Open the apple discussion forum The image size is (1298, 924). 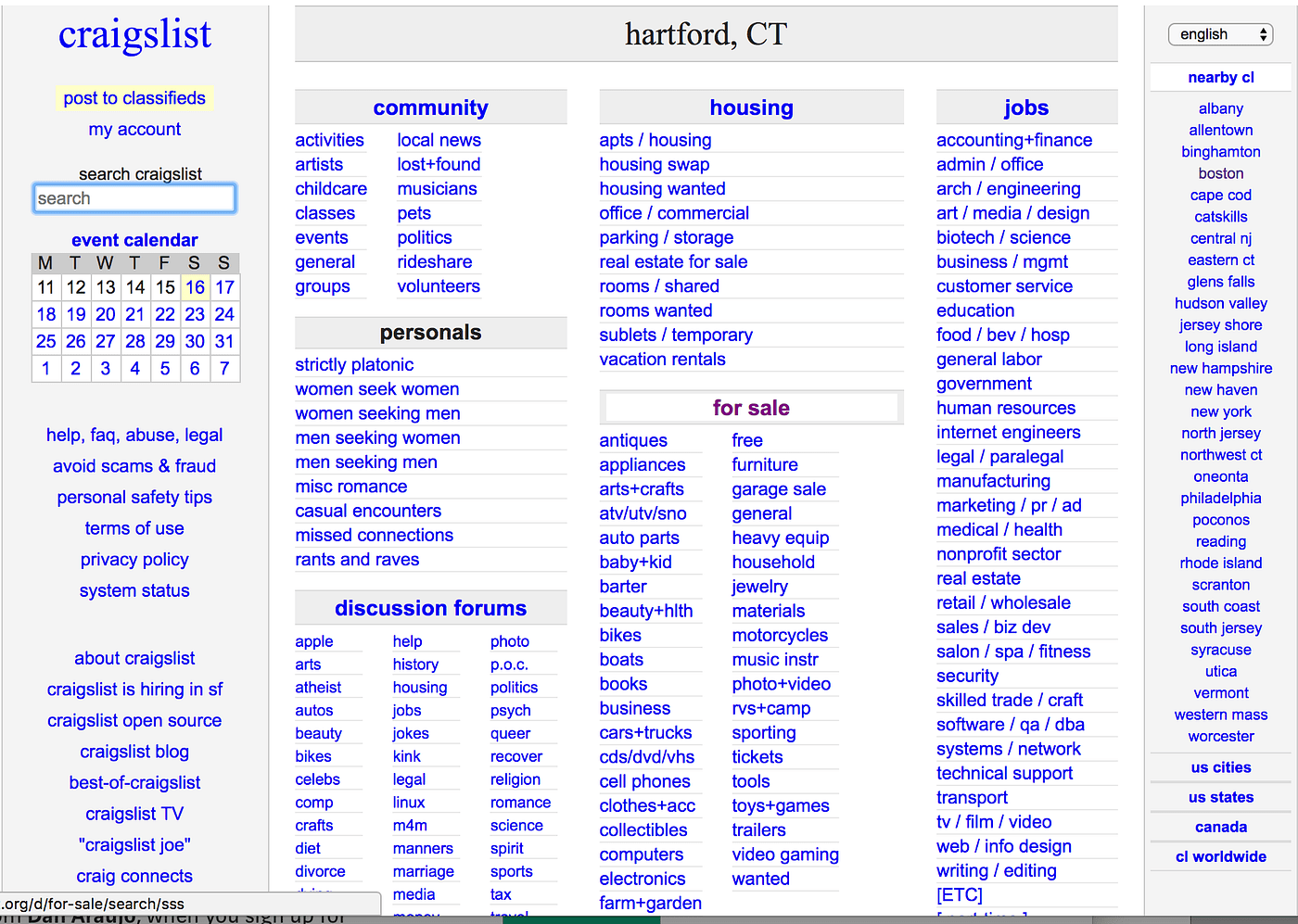point(314,641)
